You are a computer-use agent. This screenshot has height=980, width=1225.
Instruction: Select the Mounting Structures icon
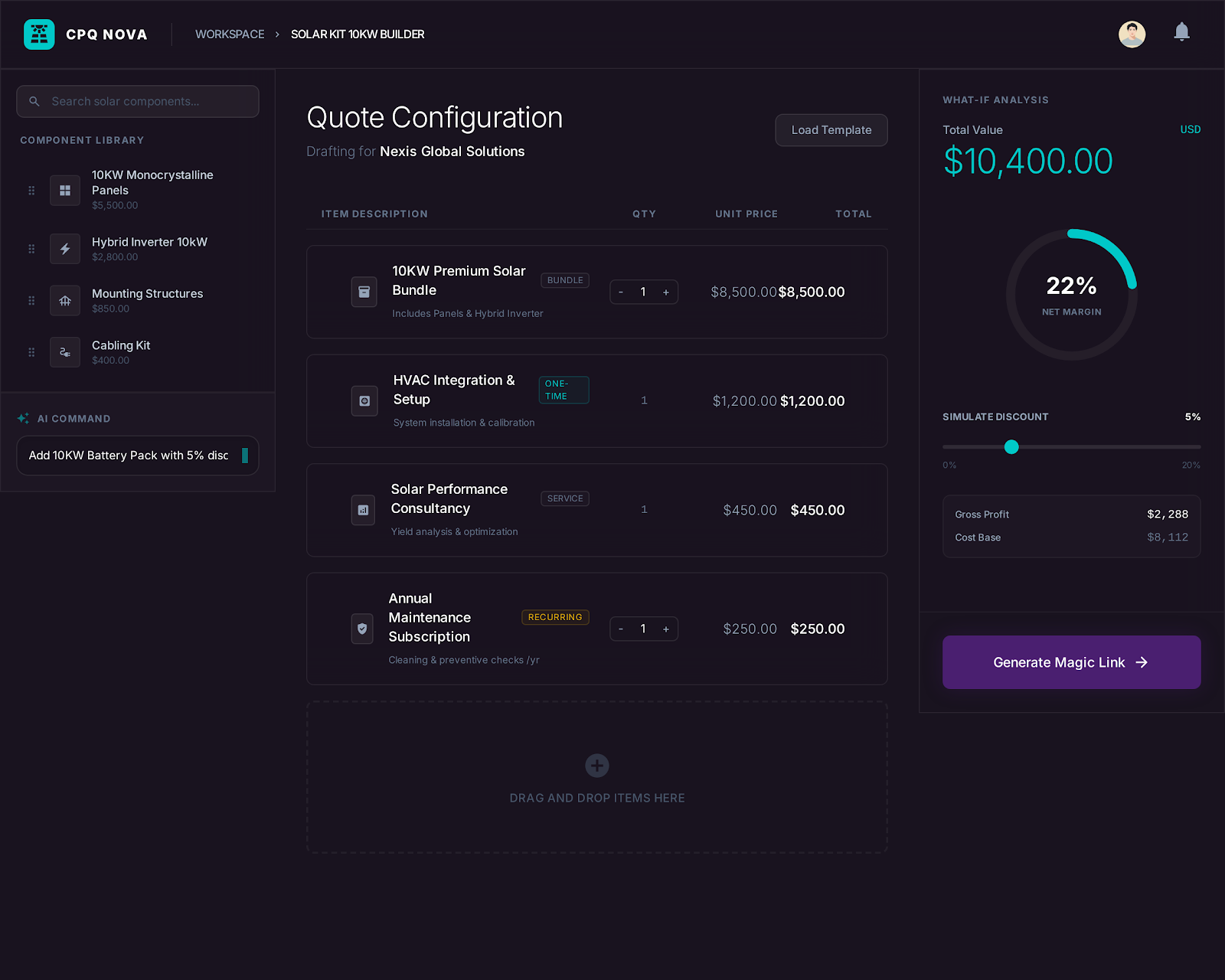coord(65,301)
